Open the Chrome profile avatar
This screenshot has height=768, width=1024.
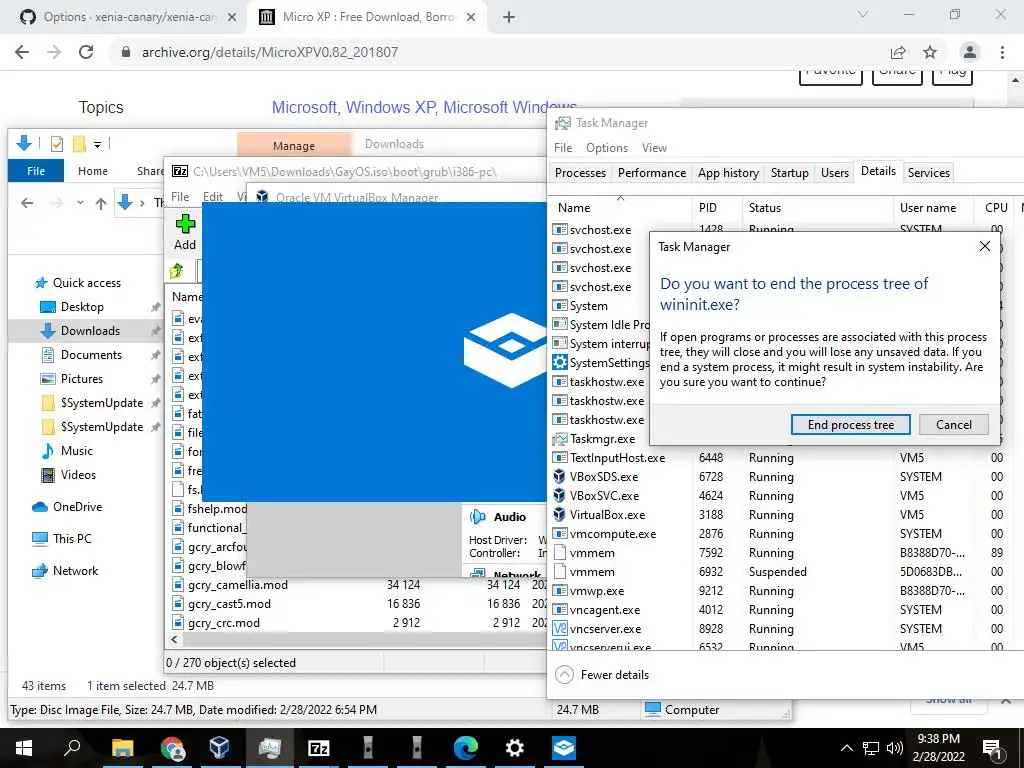pyautogui.click(x=970, y=52)
